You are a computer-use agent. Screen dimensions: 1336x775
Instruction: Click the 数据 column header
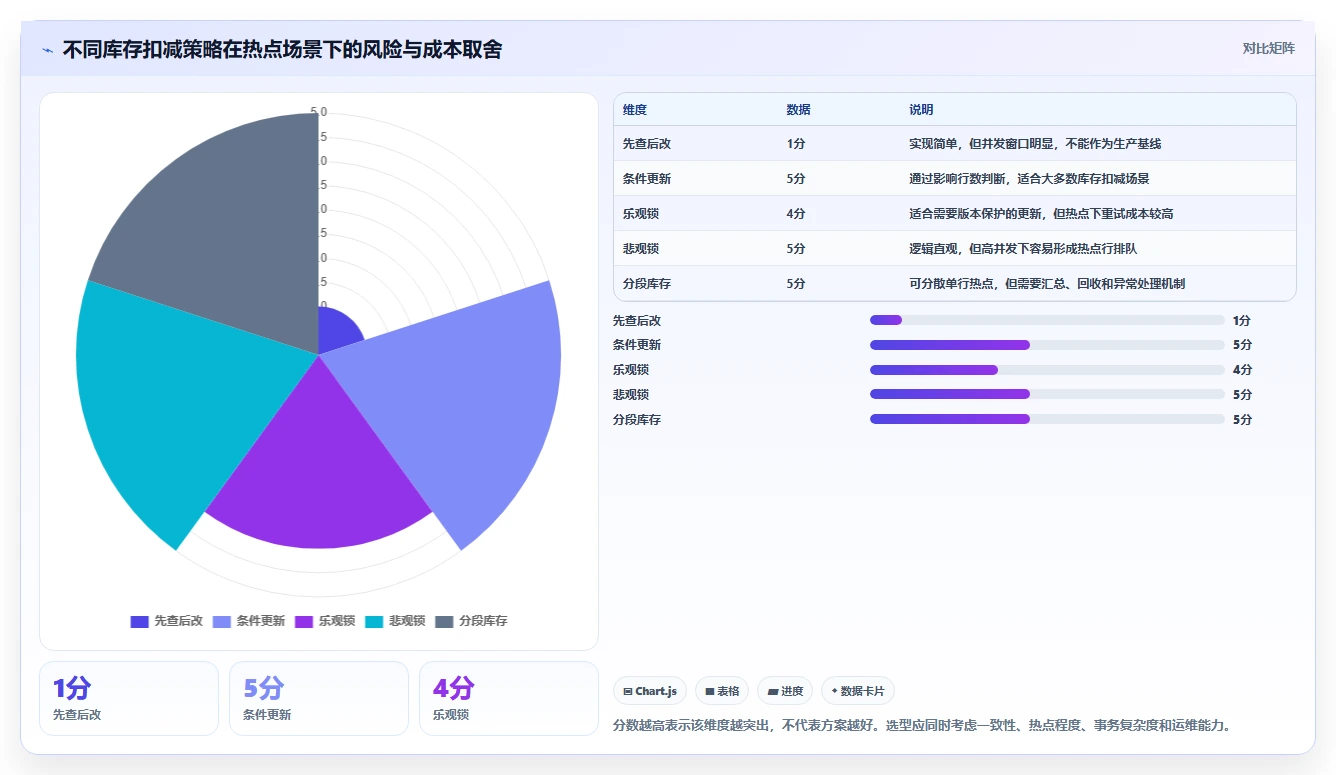[x=799, y=110]
